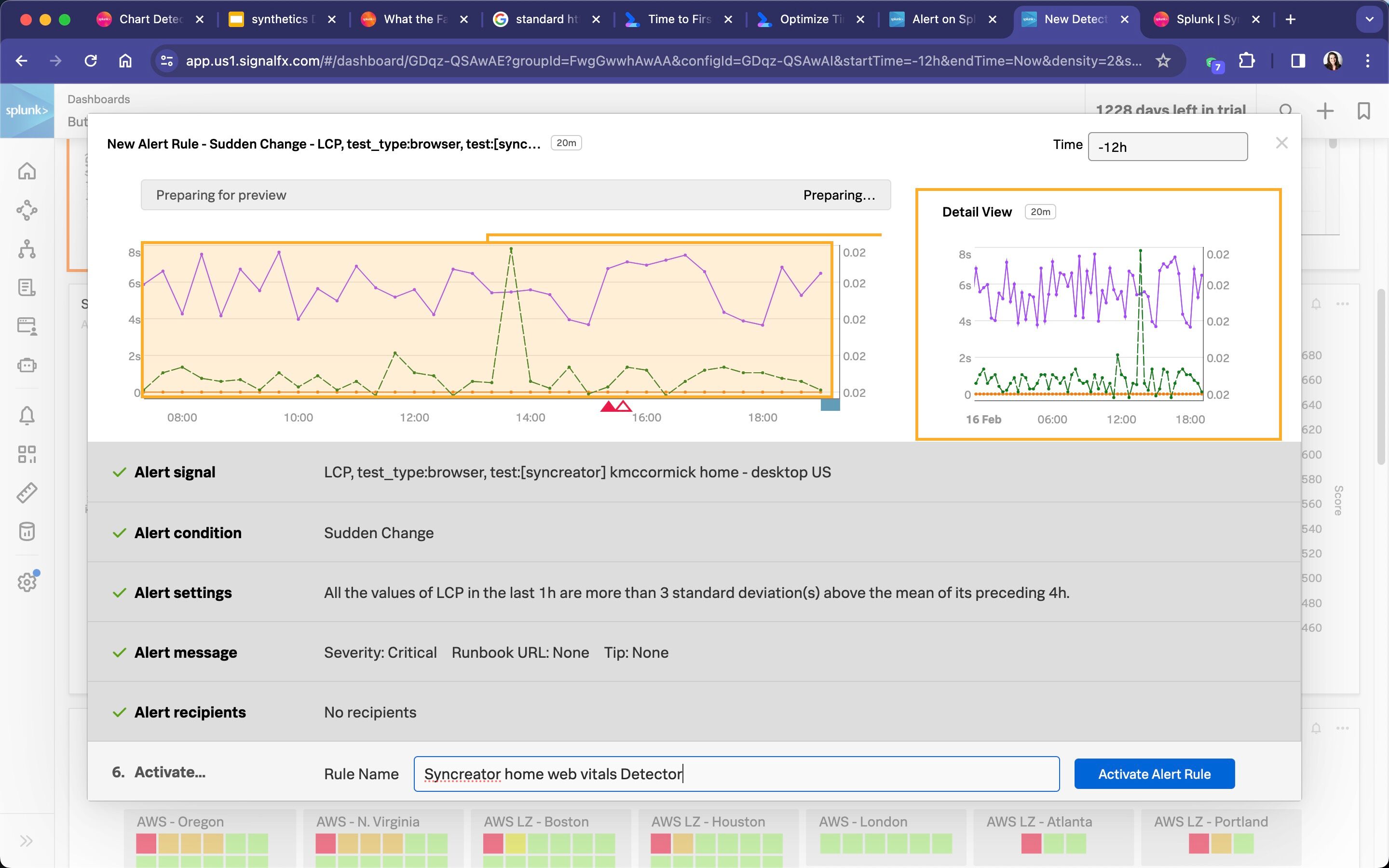Click the Time range input field
The image size is (1389, 868).
point(1168,147)
